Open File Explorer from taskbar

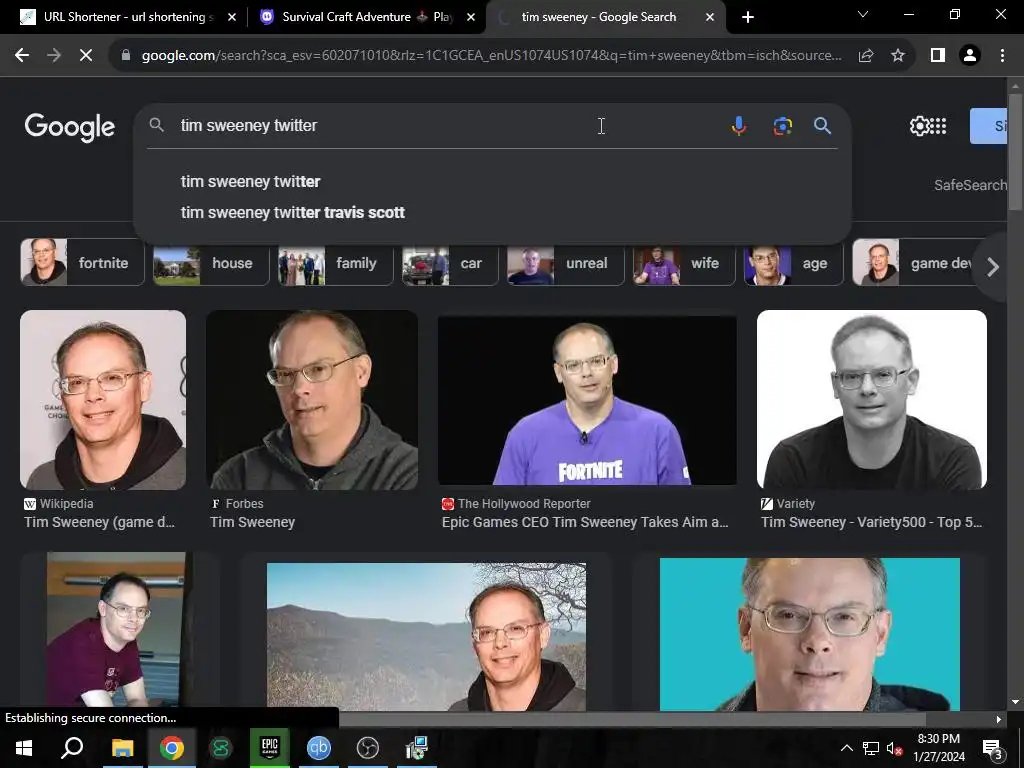122,748
